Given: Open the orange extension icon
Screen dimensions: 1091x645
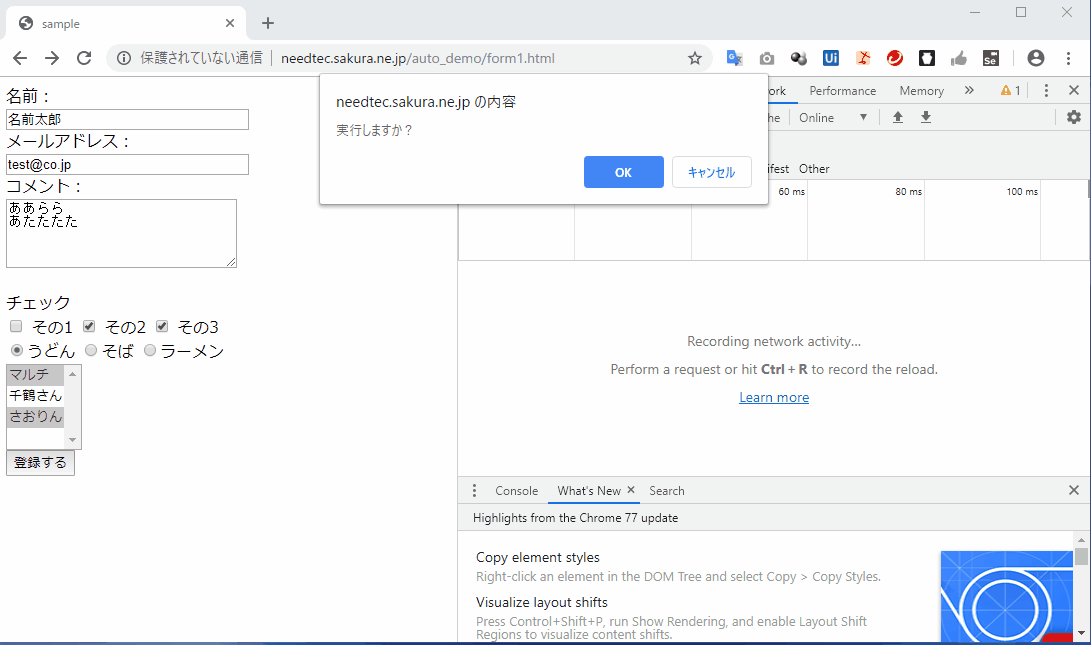Looking at the screenshot, I should [863, 58].
